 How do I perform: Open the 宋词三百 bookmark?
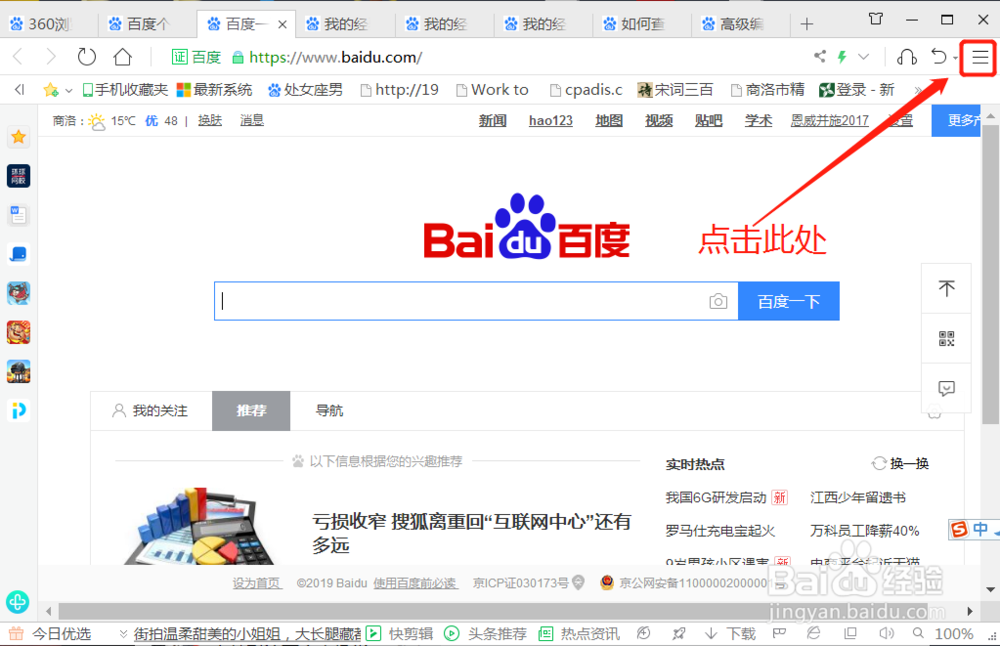675,90
